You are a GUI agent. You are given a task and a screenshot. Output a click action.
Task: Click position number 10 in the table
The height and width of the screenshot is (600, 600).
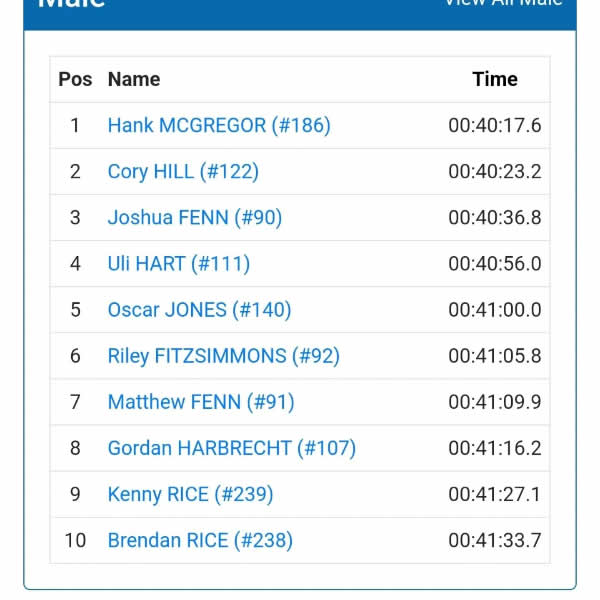pyautogui.click(x=75, y=540)
